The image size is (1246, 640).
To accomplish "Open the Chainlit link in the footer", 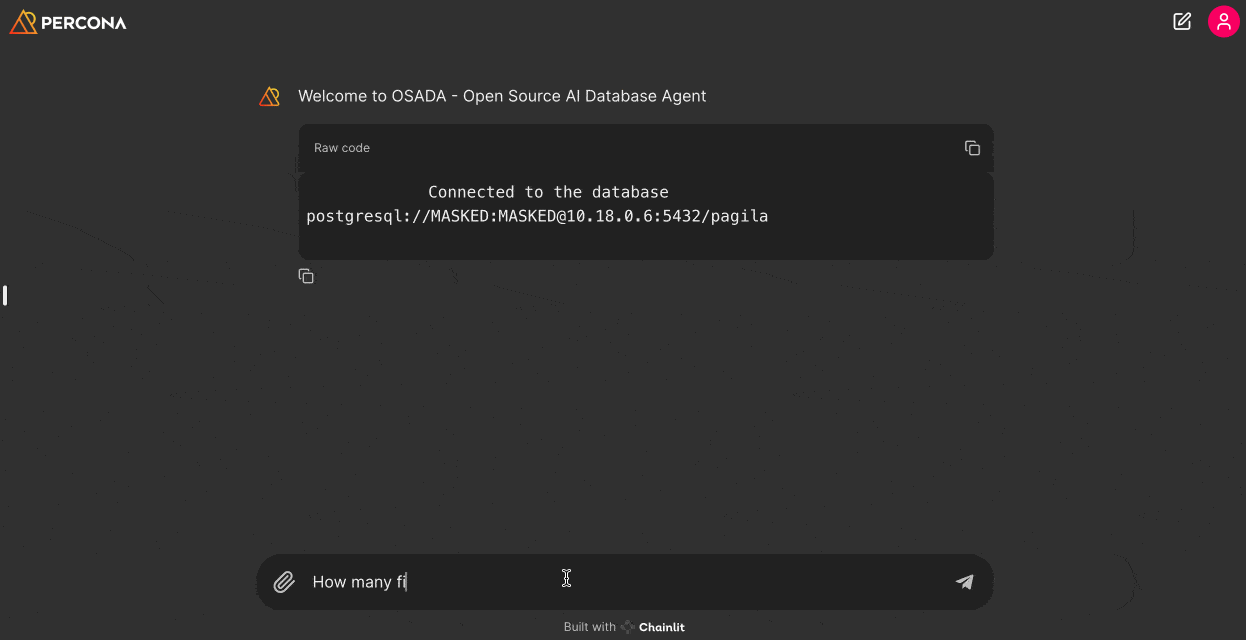I will point(661,627).
